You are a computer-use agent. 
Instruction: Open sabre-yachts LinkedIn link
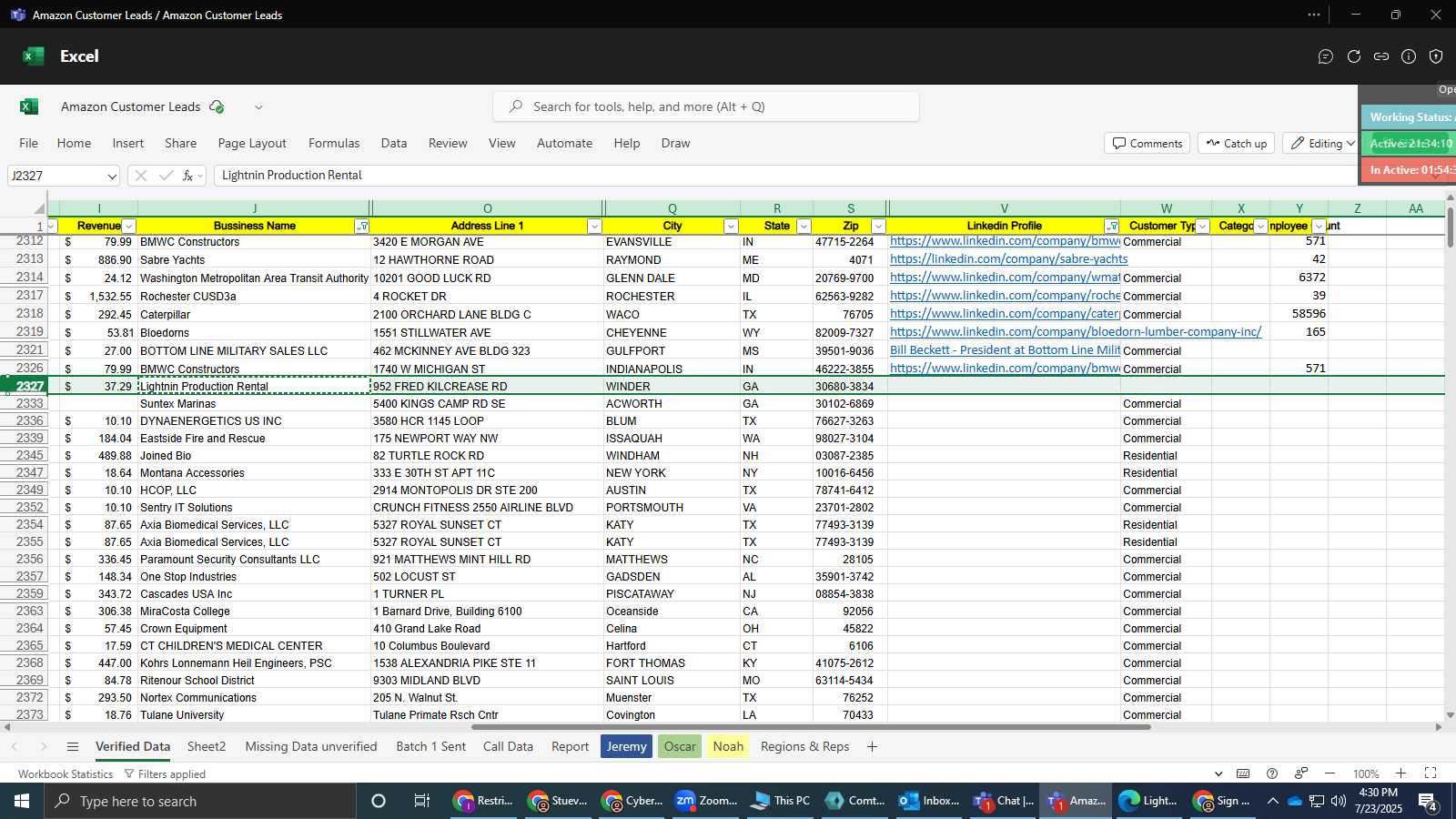(1008, 259)
